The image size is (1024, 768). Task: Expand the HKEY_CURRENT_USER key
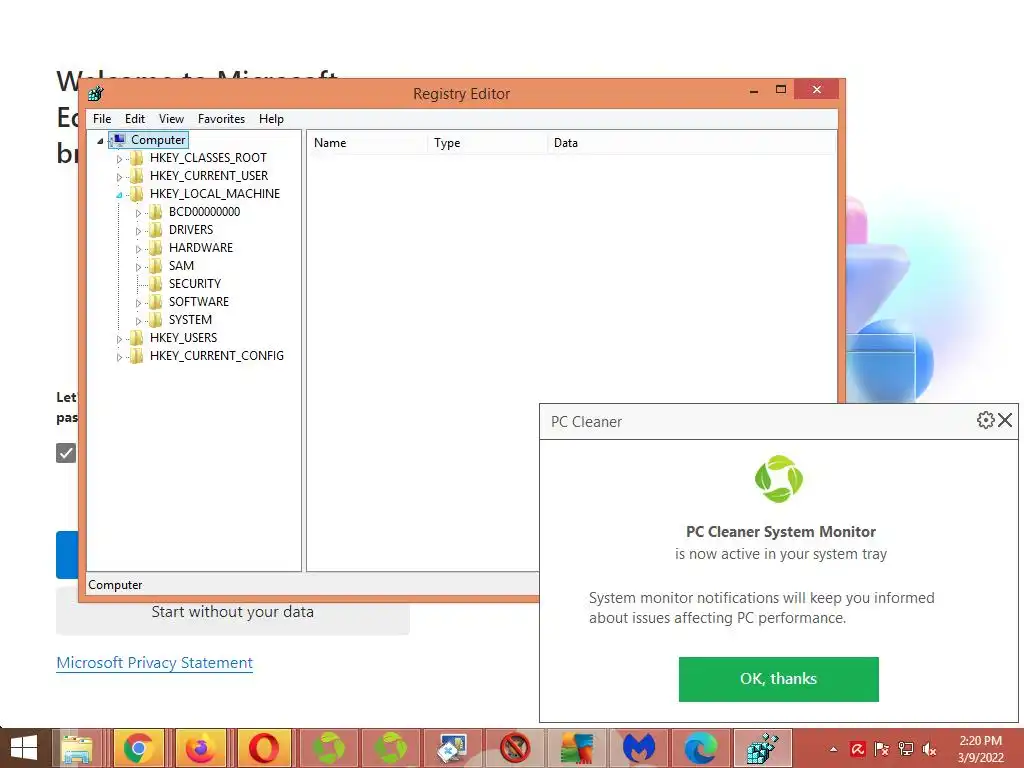coord(119,177)
